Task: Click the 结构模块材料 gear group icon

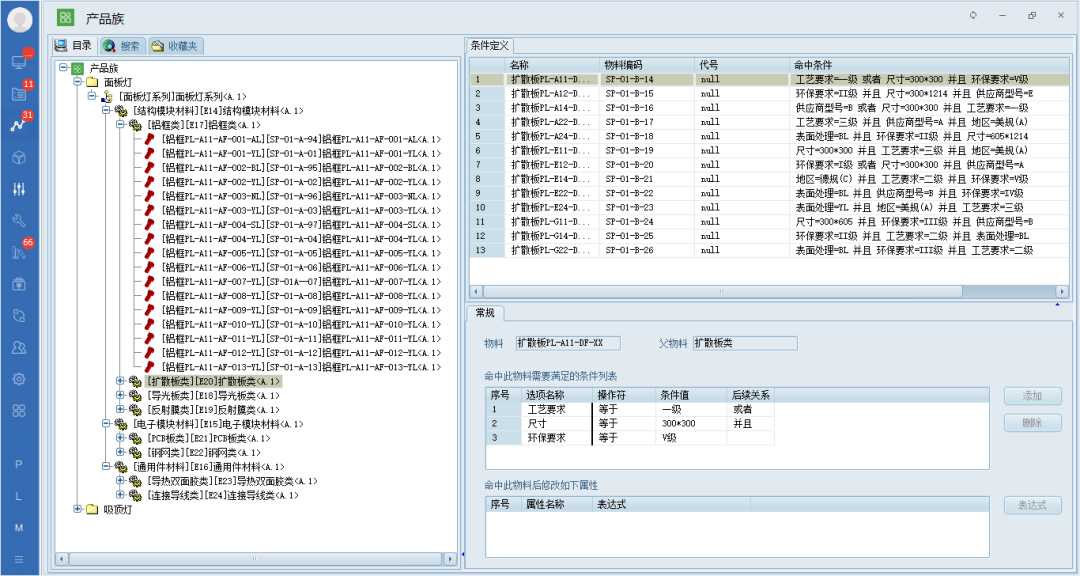Action: (121, 111)
